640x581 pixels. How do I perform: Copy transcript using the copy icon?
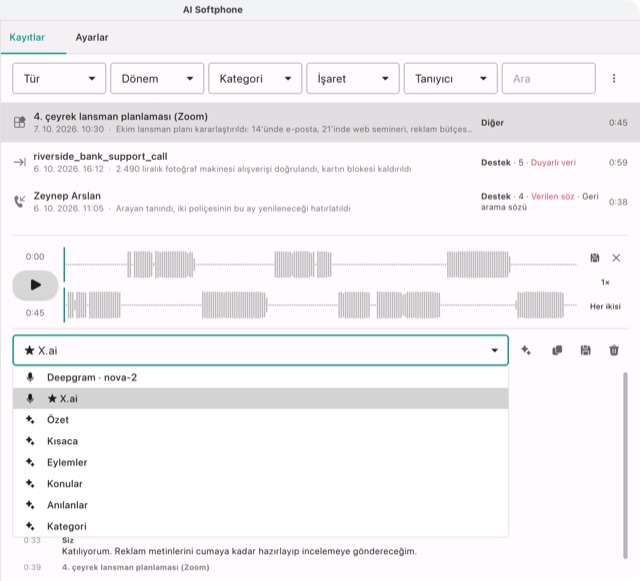pos(557,350)
